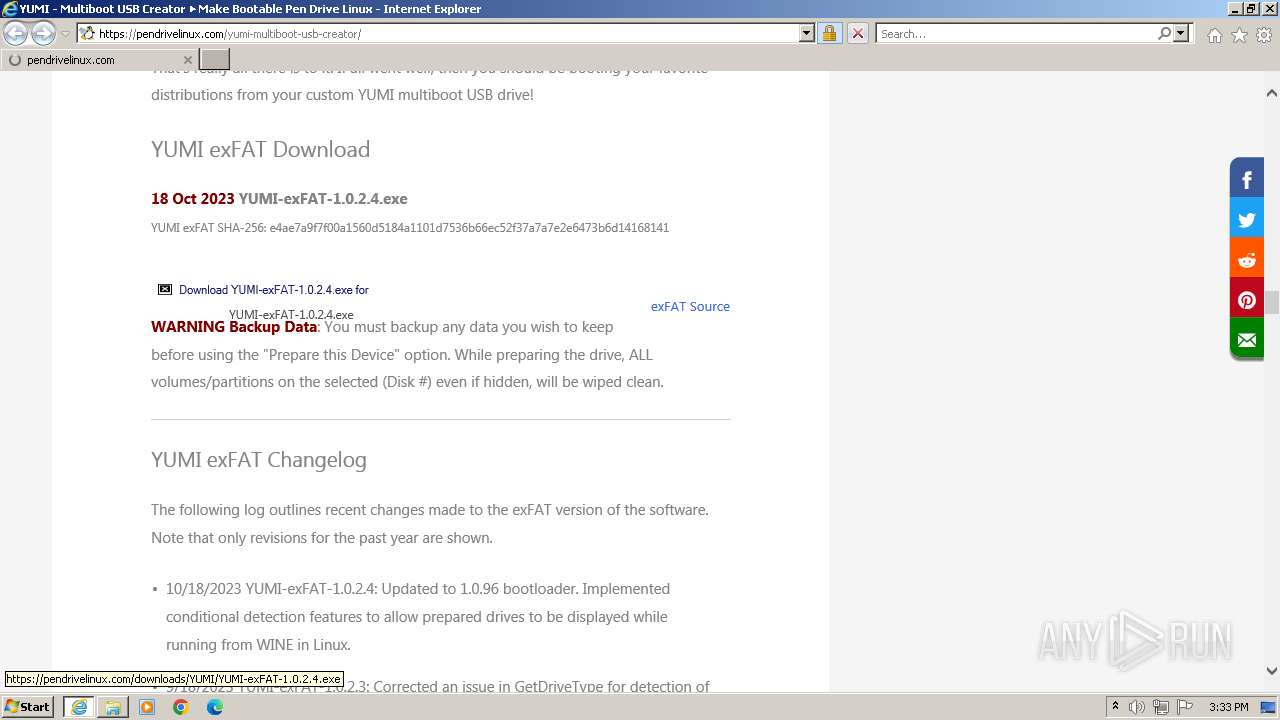Share page via Facebook icon

pyautogui.click(x=1247, y=180)
